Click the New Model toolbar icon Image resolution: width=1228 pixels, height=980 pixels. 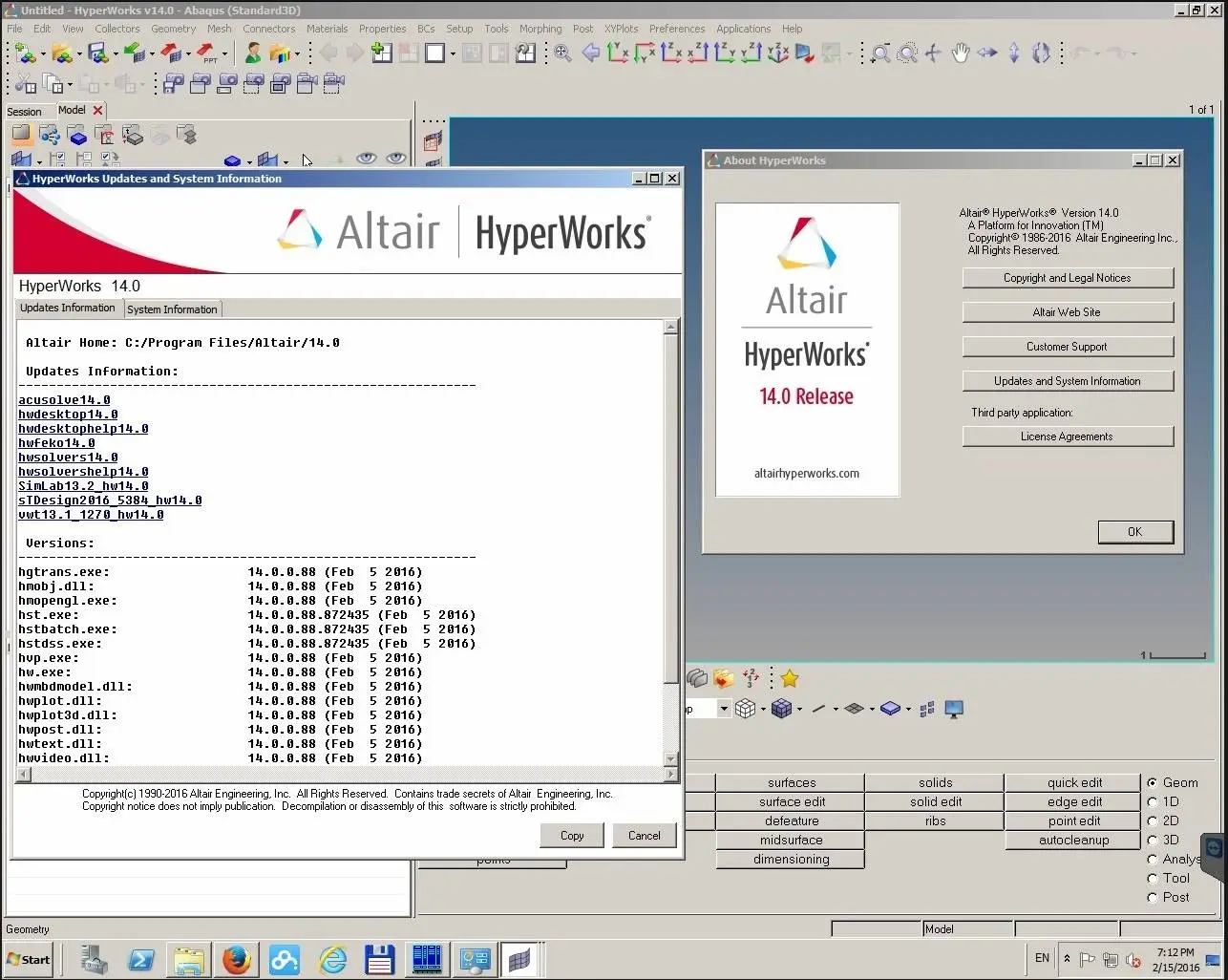tap(24, 53)
